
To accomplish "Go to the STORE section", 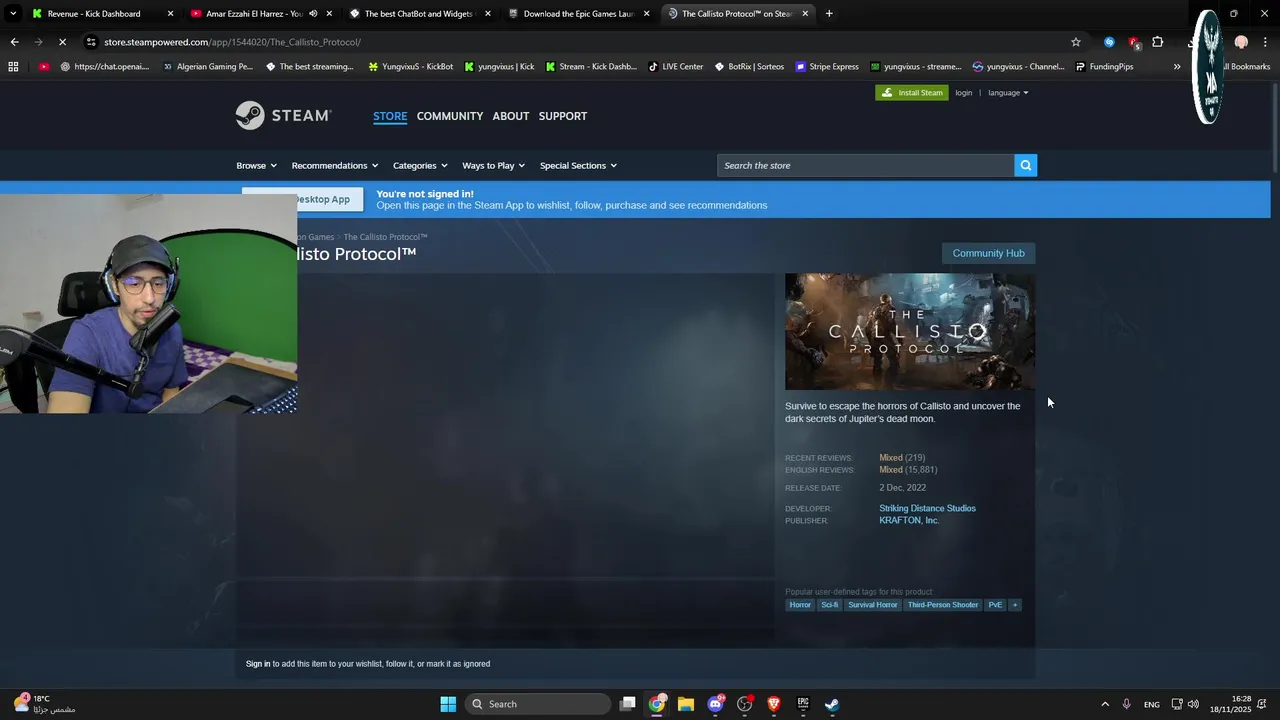I will [390, 116].
